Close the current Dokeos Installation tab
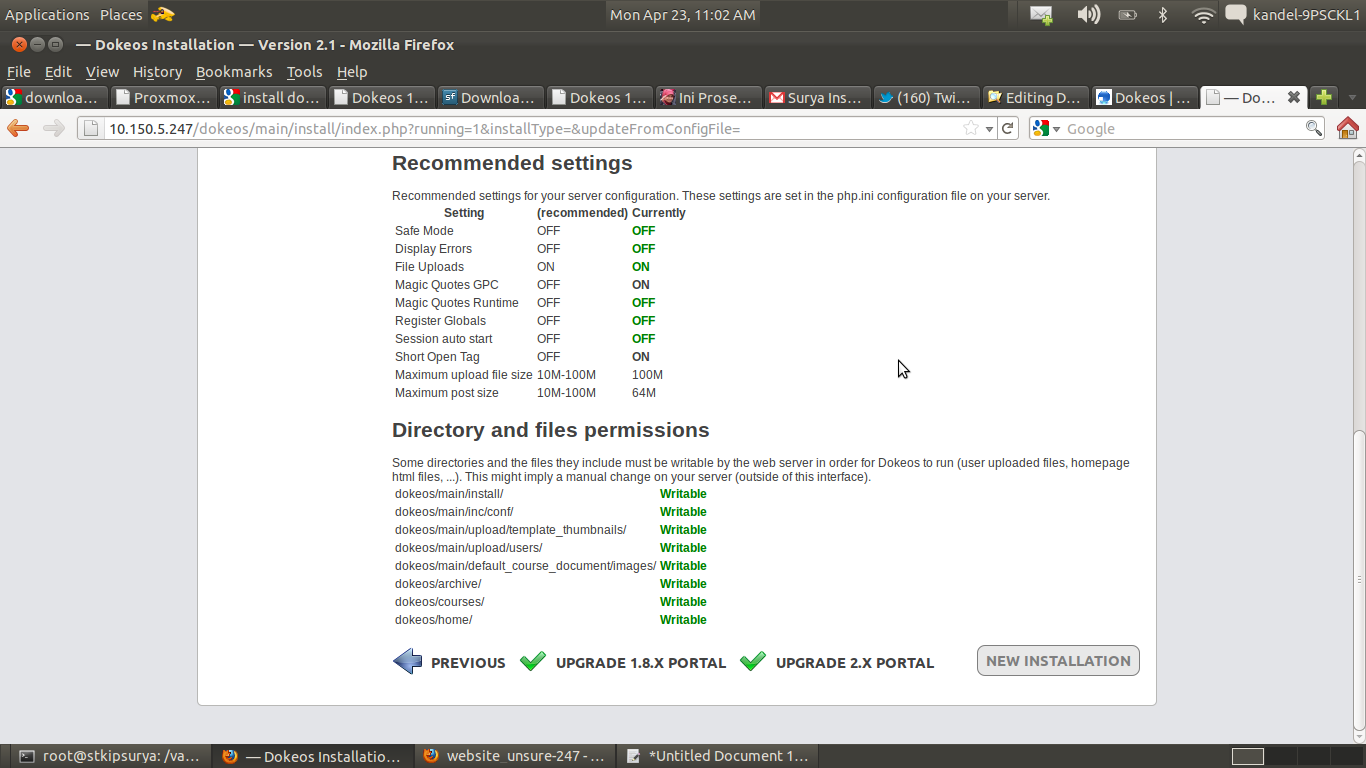Screen dimensions: 1366x768 (1293, 97)
